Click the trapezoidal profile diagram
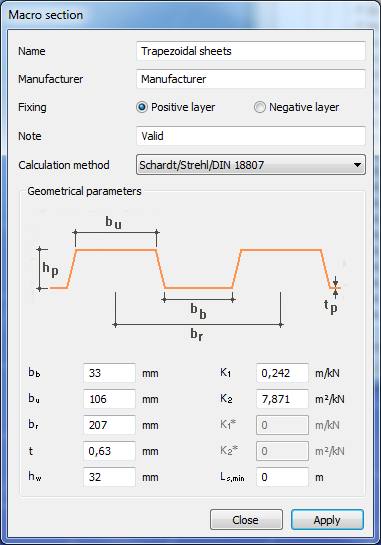Viewport: 381px width, 545px height. click(189, 276)
